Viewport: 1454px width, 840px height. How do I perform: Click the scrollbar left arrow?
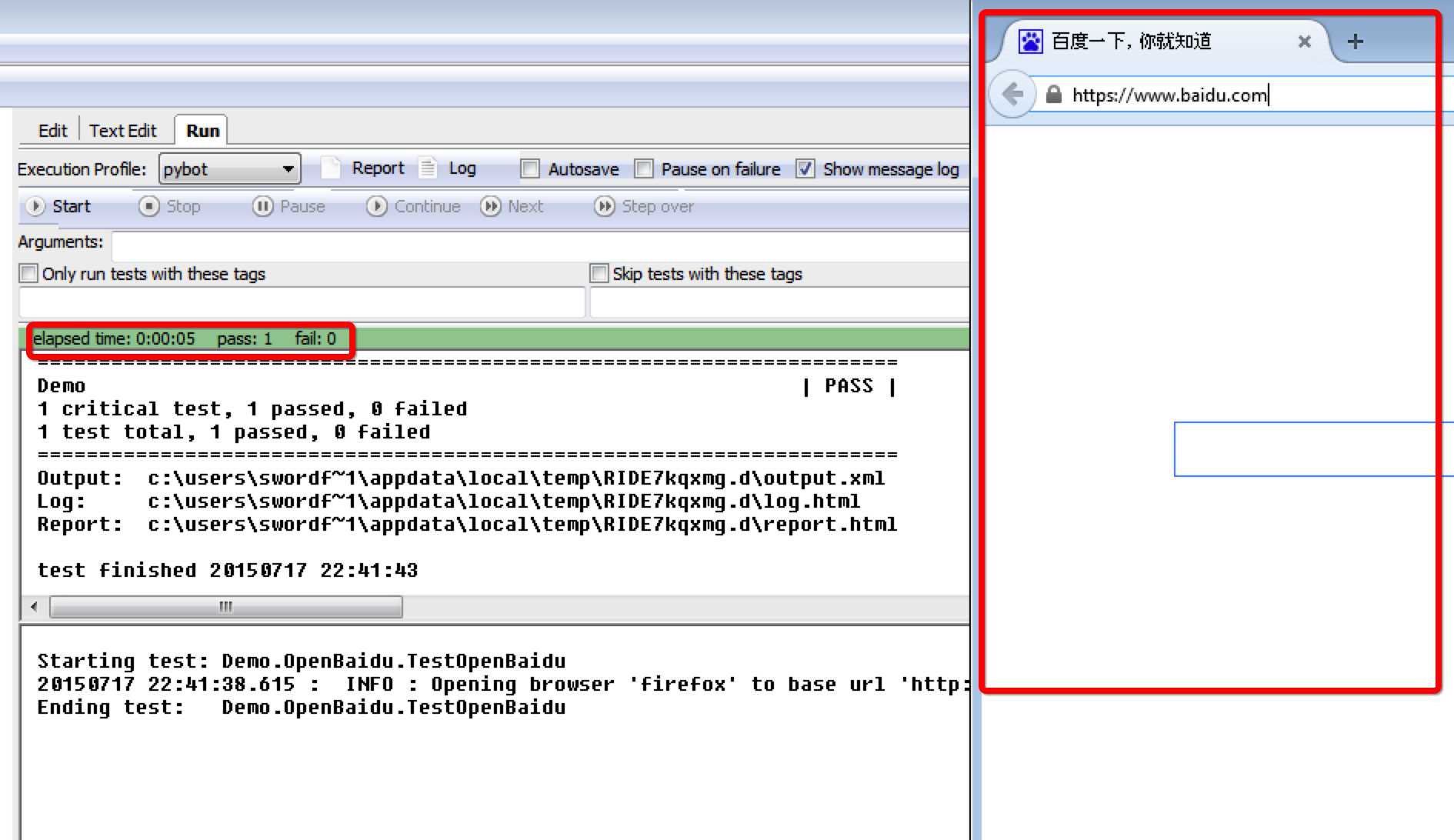pyautogui.click(x=34, y=607)
